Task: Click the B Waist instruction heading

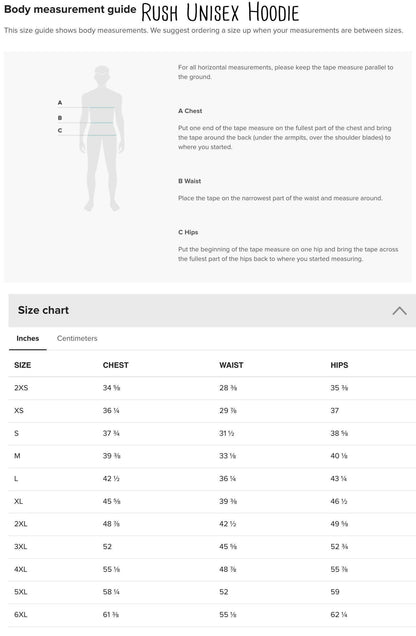Action: (x=189, y=181)
